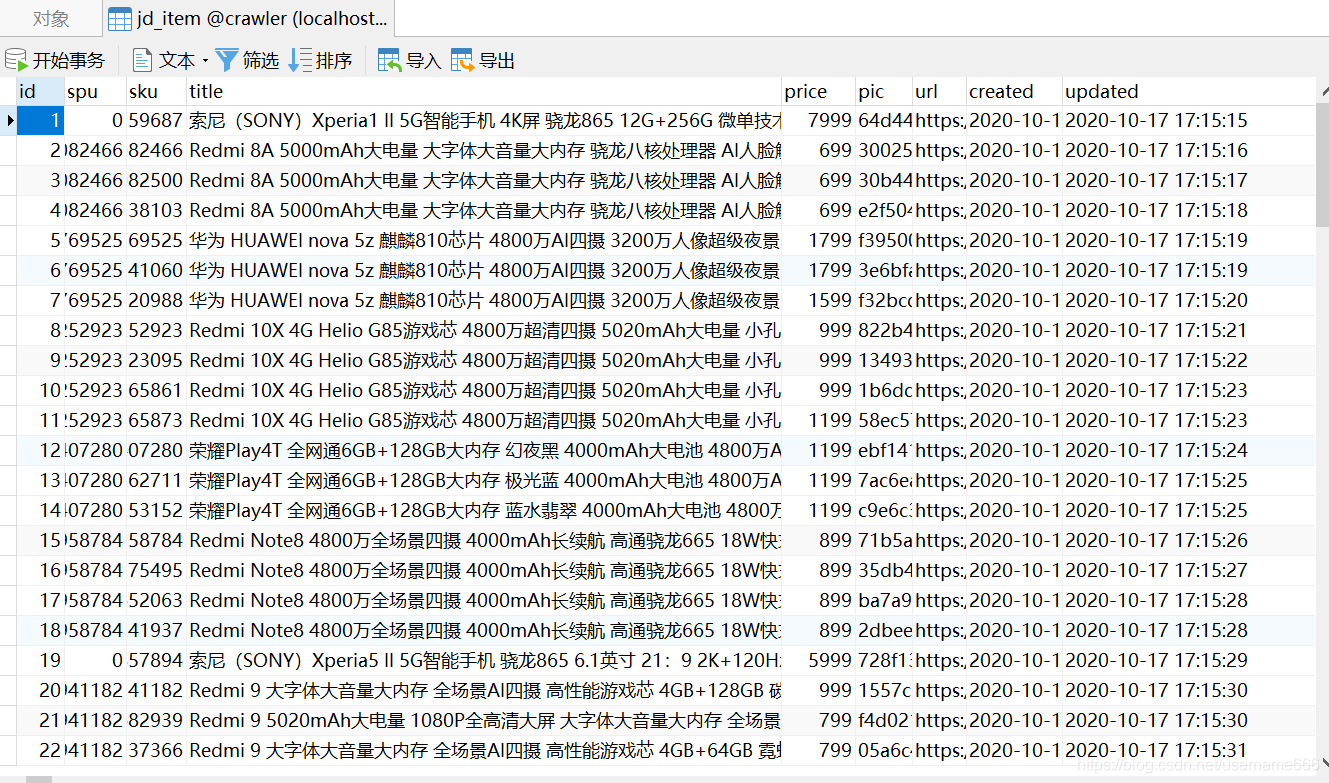Select the 荣耀Play4T 极光蓝 title cell

coord(484,481)
